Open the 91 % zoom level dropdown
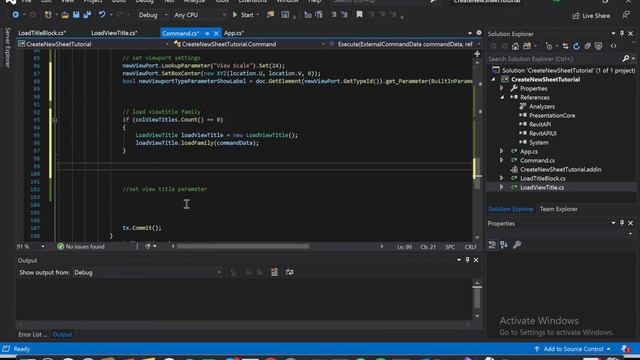640x360 pixels. coord(31,247)
